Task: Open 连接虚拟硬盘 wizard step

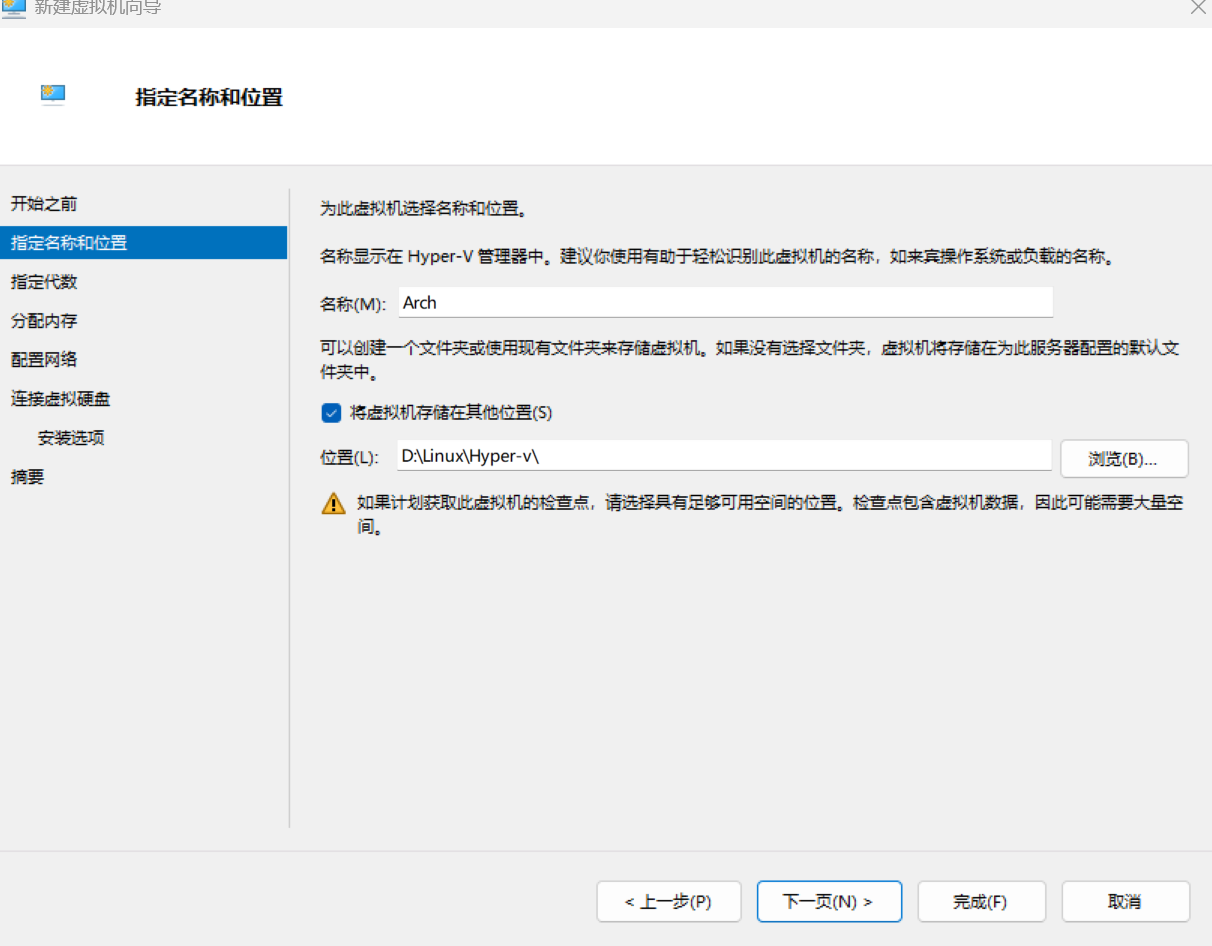Action: click(x=61, y=399)
